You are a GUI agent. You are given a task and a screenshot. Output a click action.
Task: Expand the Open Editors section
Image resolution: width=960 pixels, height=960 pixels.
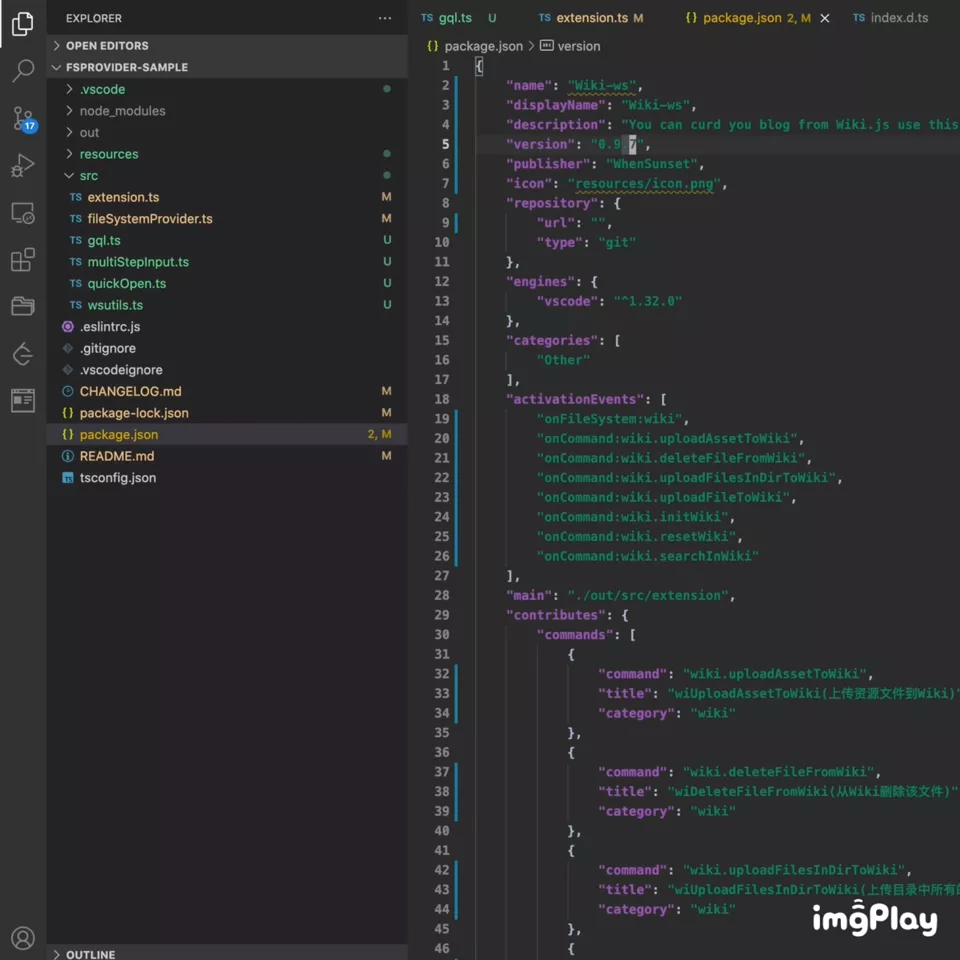click(x=227, y=46)
